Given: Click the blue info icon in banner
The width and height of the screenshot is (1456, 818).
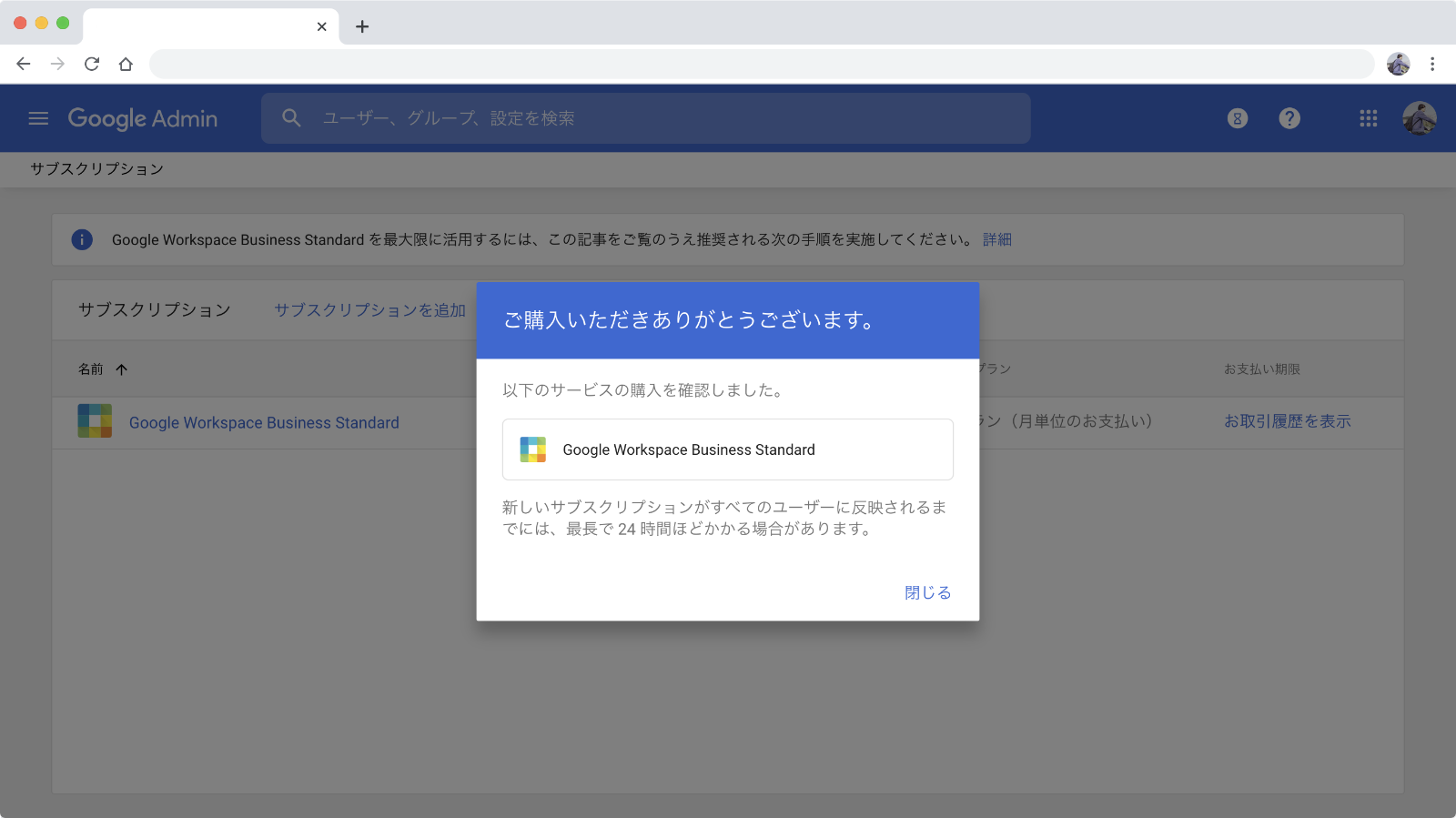Looking at the screenshot, I should [x=82, y=239].
